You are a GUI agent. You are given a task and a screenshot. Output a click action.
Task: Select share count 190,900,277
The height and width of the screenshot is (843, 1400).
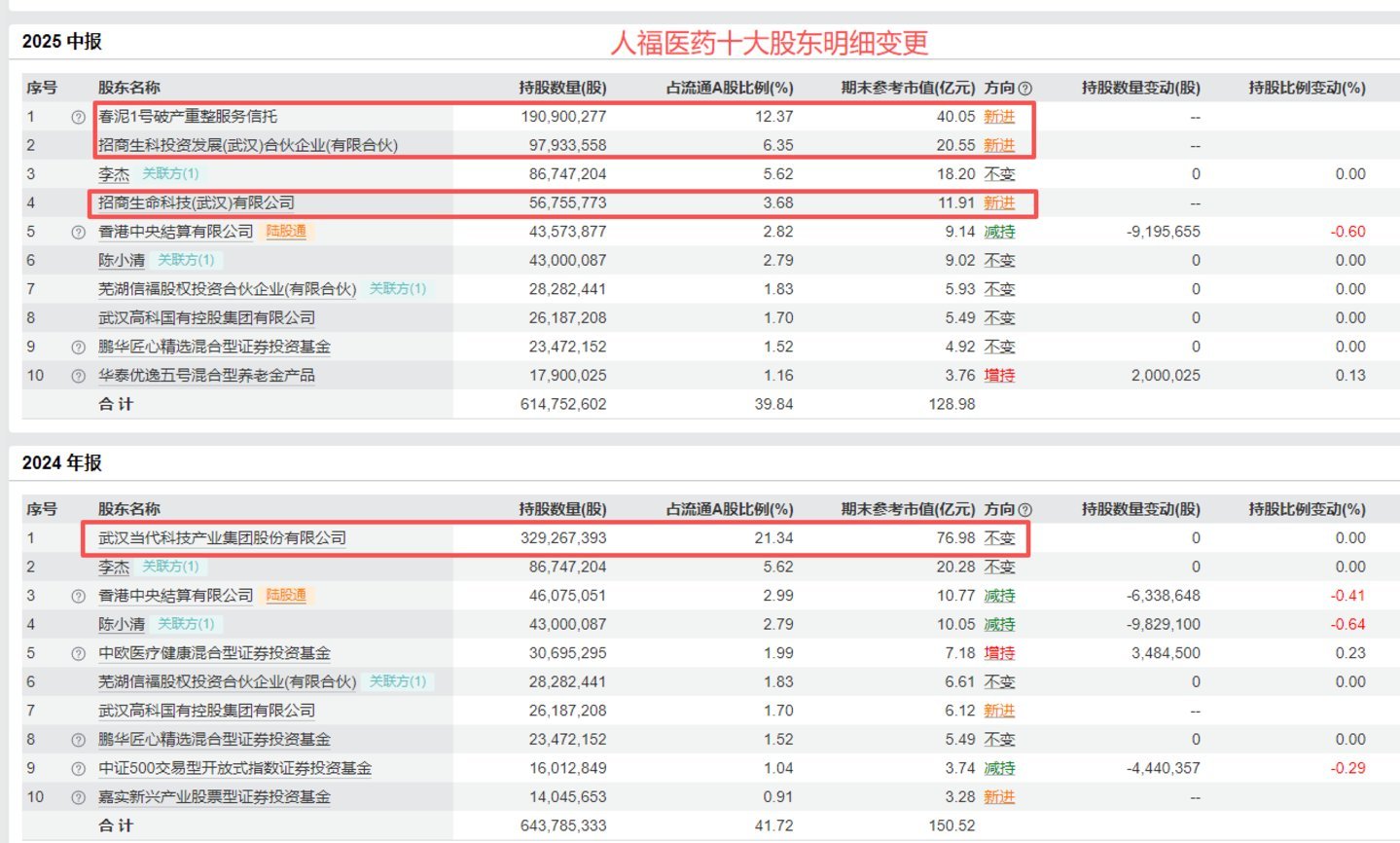click(563, 117)
